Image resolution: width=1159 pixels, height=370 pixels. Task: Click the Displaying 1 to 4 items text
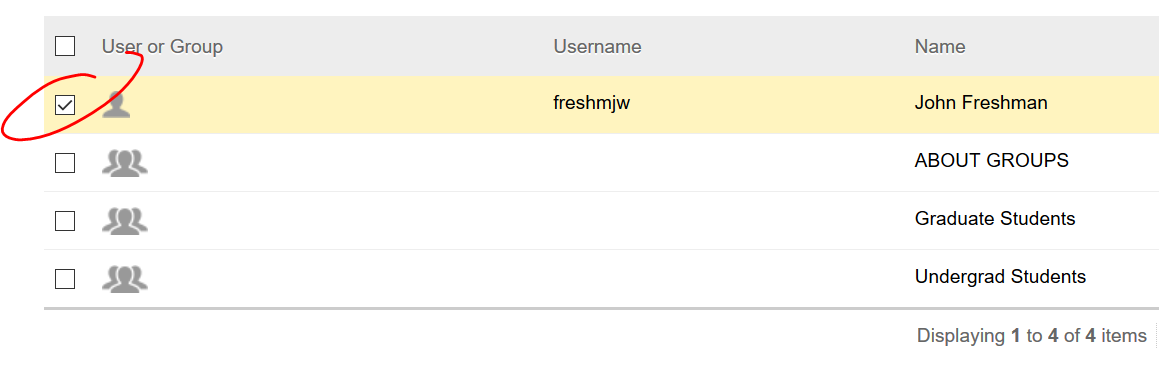[x=1032, y=336]
